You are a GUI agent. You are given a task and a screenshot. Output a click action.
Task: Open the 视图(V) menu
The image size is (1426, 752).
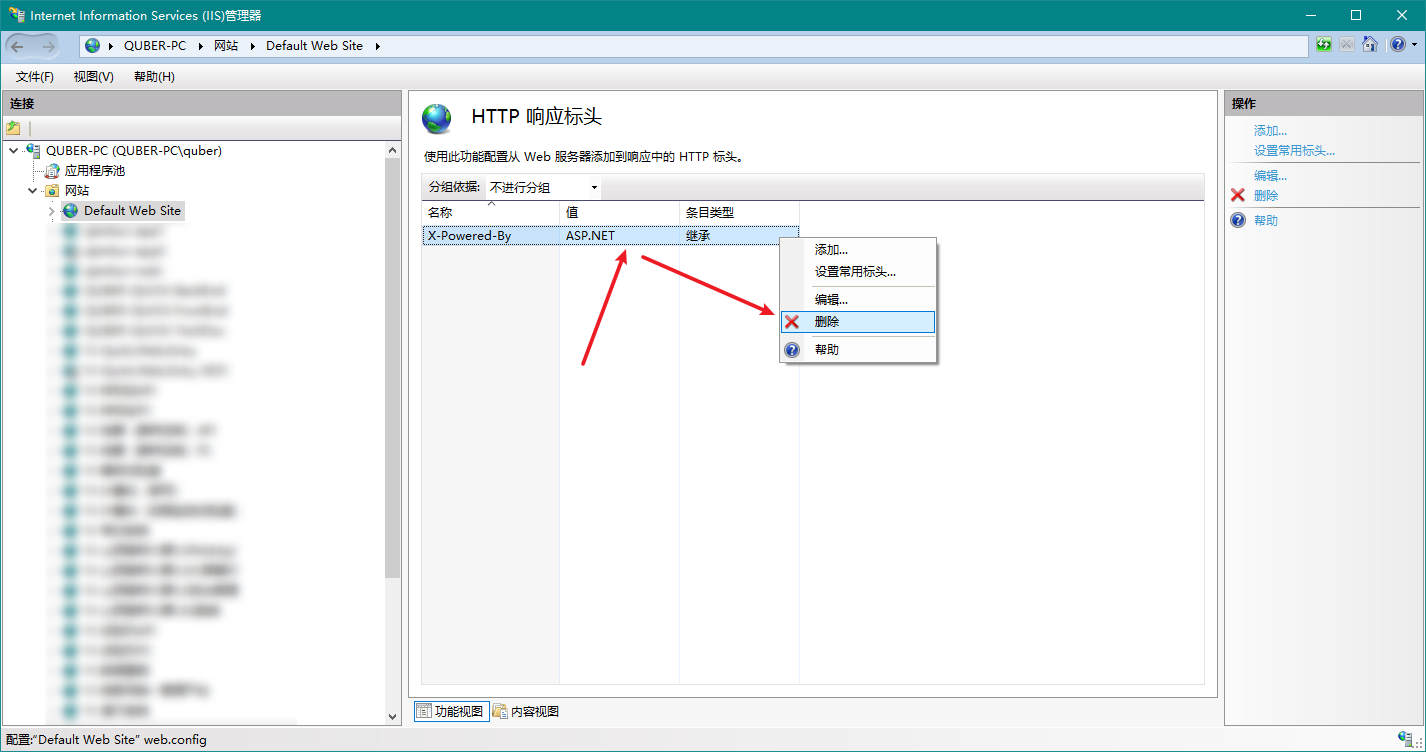pyautogui.click(x=93, y=77)
